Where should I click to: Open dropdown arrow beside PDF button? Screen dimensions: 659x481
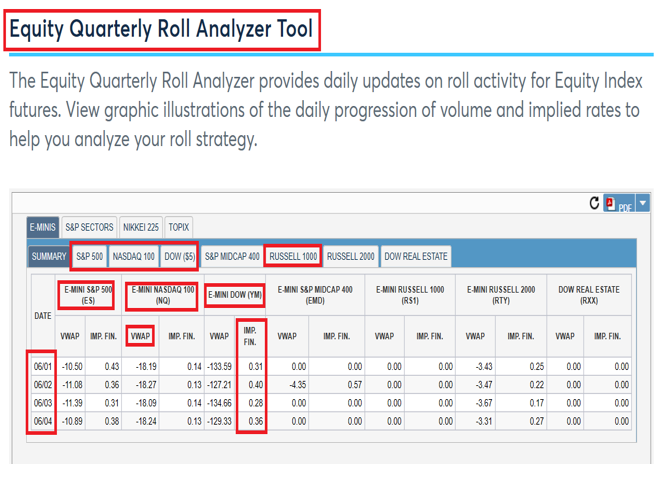(x=643, y=203)
